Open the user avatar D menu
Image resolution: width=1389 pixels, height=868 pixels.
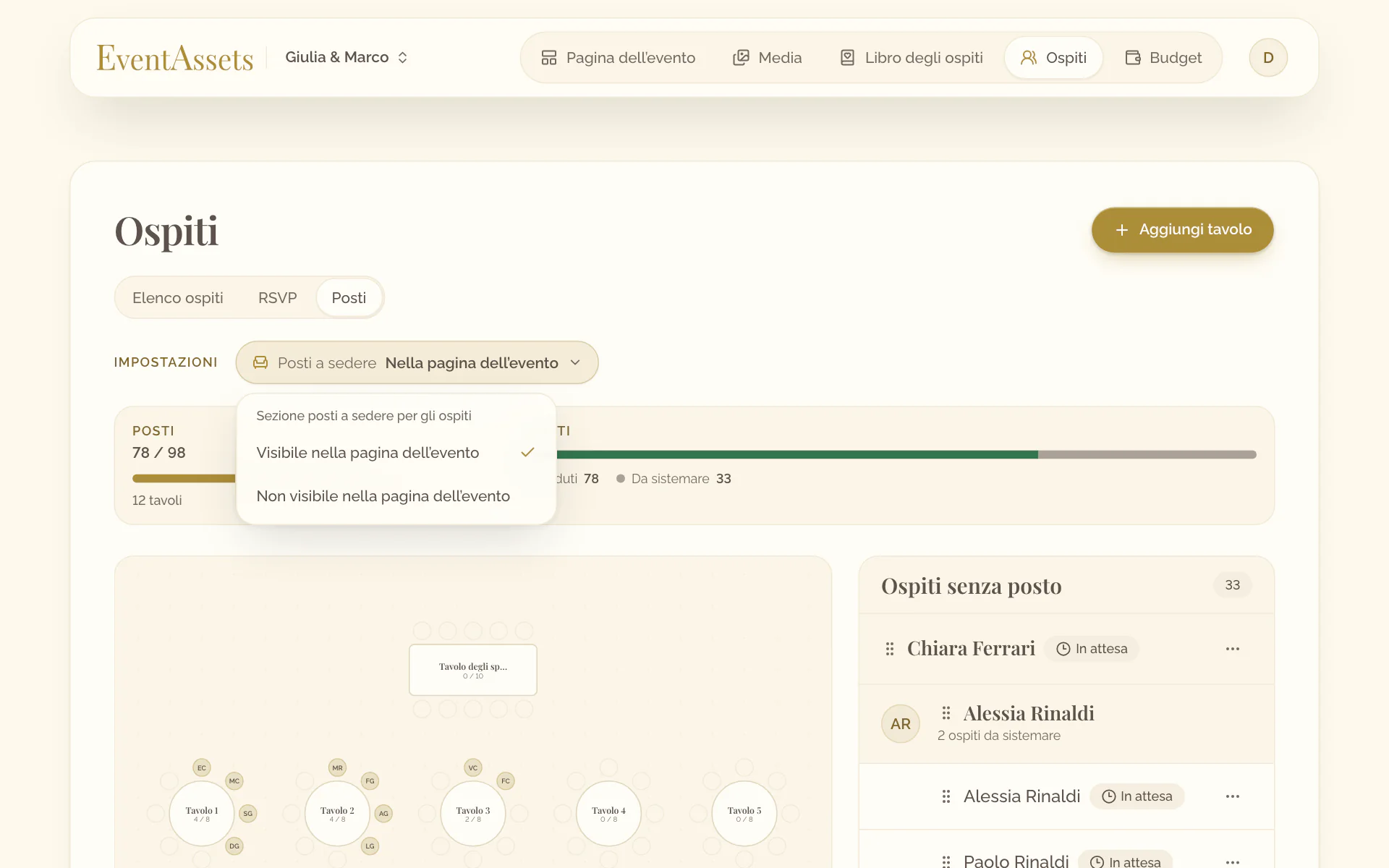tap(1268, 58)
